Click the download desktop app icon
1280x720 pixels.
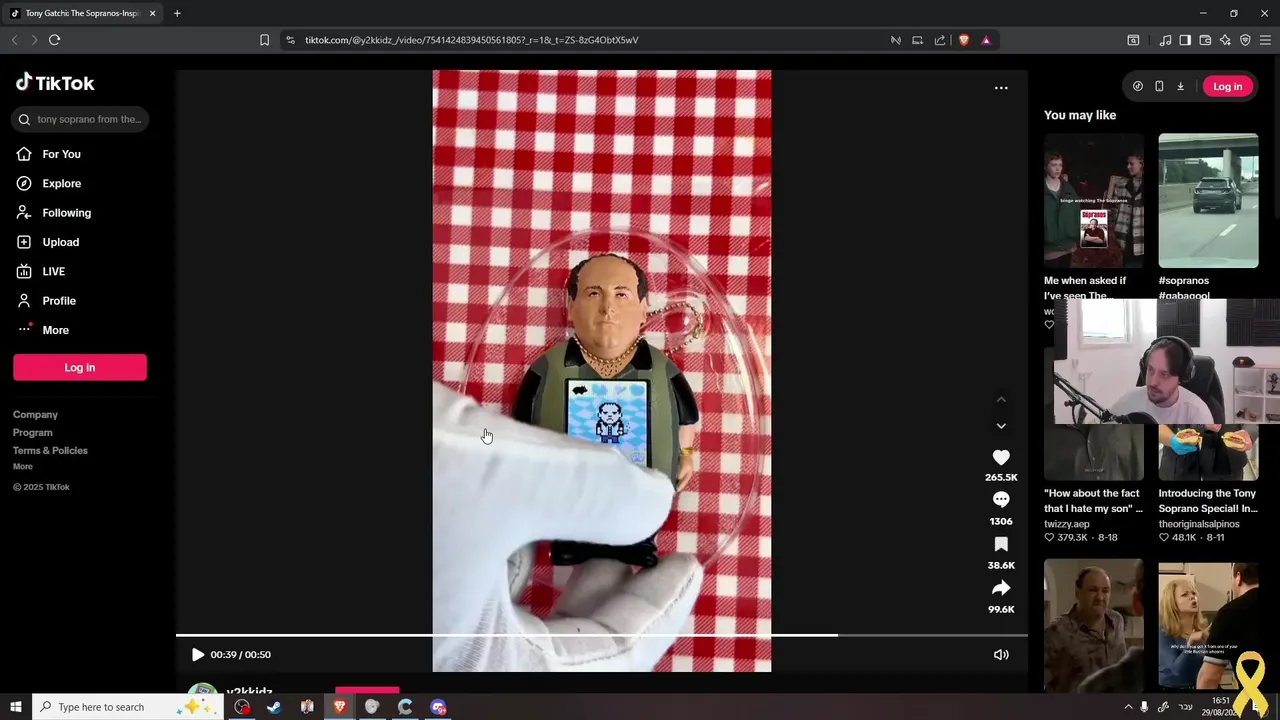(x=1180, y=86)
